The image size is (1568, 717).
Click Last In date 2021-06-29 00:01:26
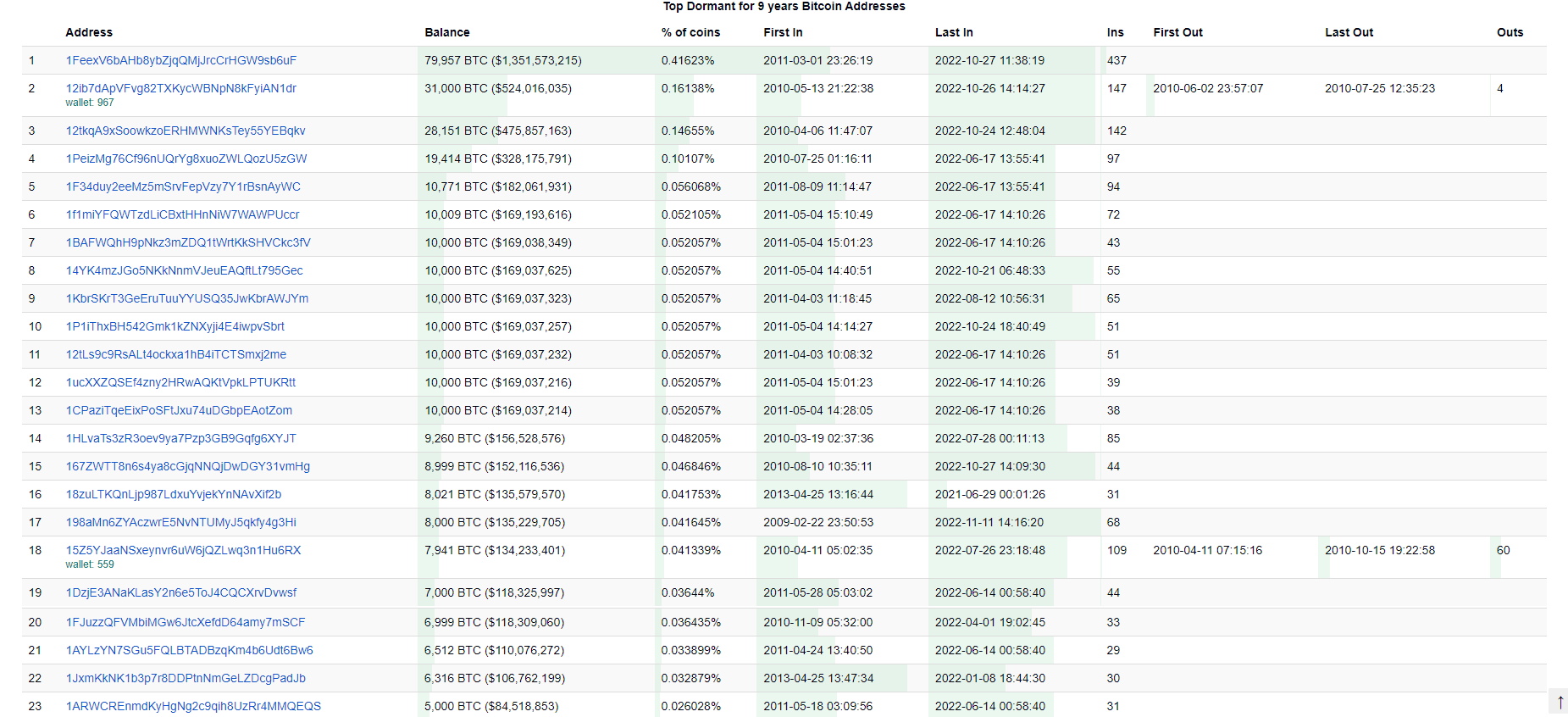(x=990, y=494)
